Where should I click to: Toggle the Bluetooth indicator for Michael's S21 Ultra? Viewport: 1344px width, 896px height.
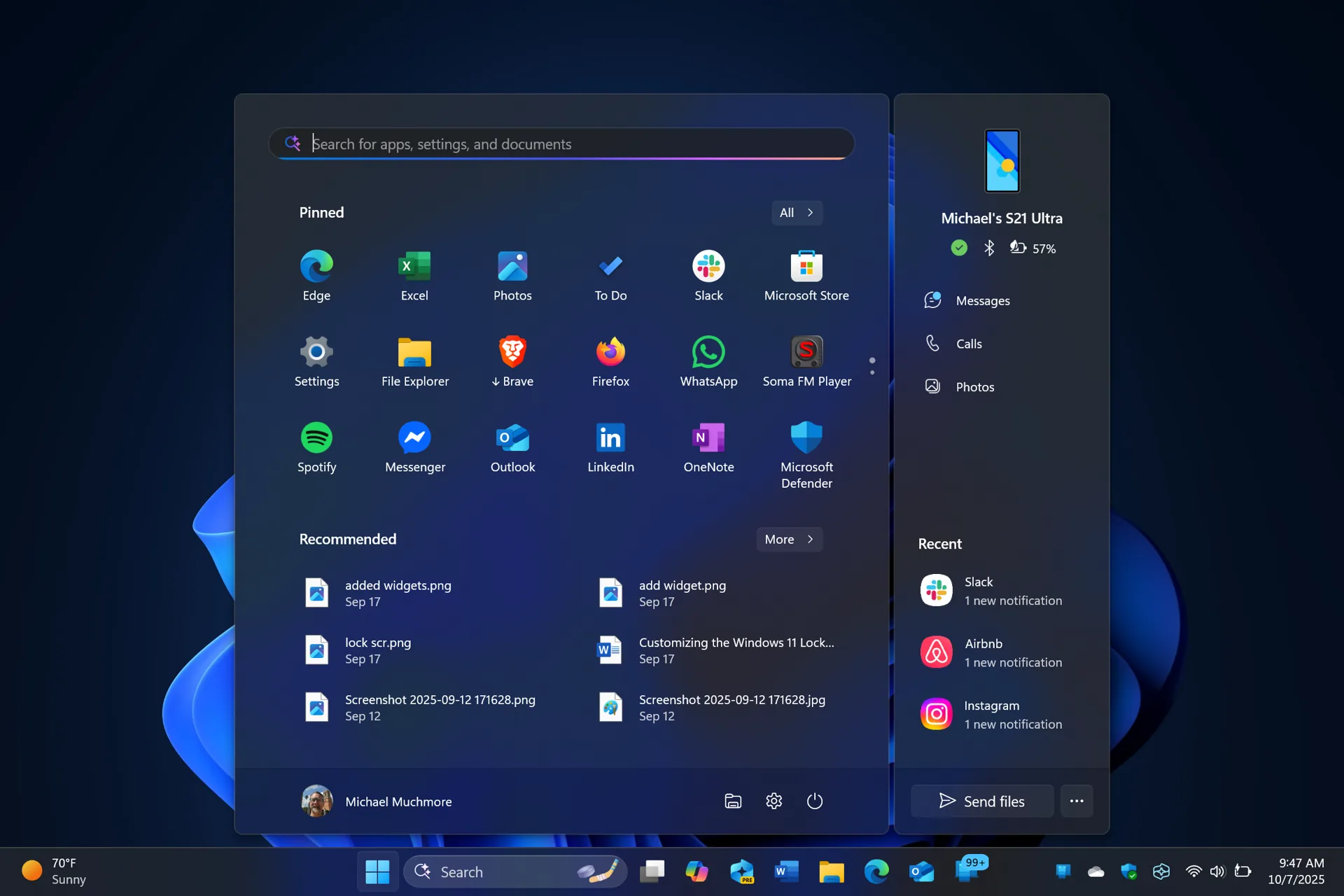coord(989,248)
